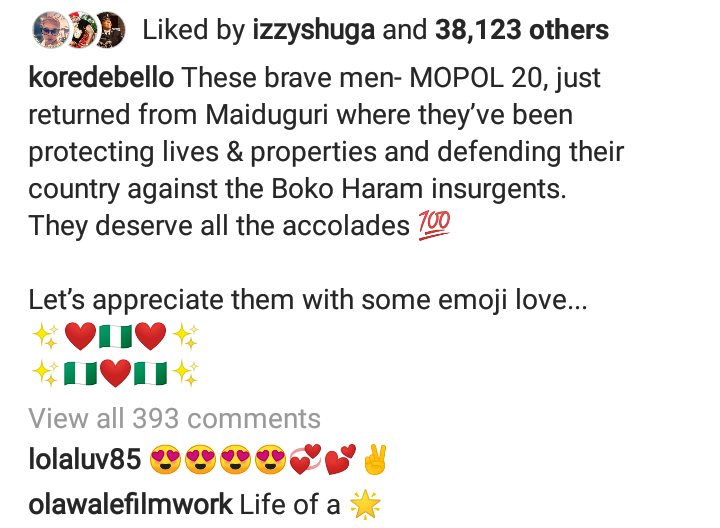Screen dimensions: 720x528
Task: View the 38,123 others who liked
Action: tap(522, 29)
